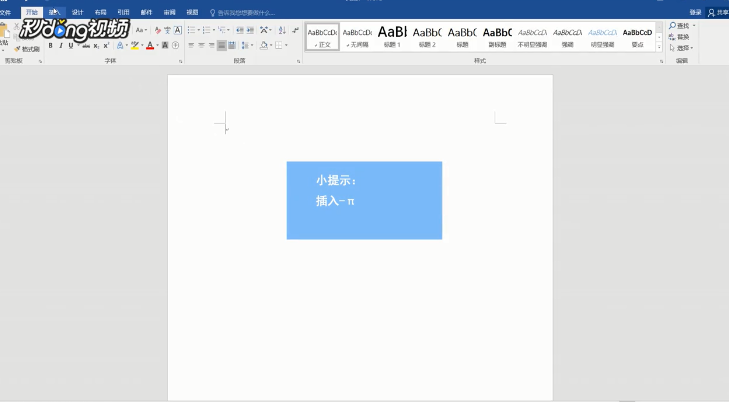Click the Format Painter (格式刷) button
This screenshot has height=402, width=729.
click(x=27, y=49)
